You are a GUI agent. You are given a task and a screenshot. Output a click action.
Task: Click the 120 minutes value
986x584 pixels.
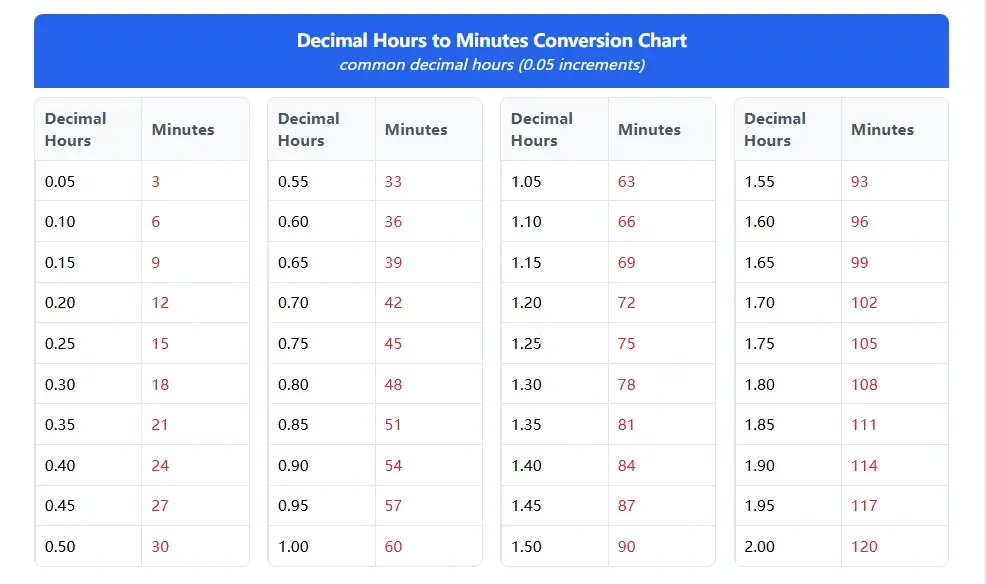tap(864, 547)
